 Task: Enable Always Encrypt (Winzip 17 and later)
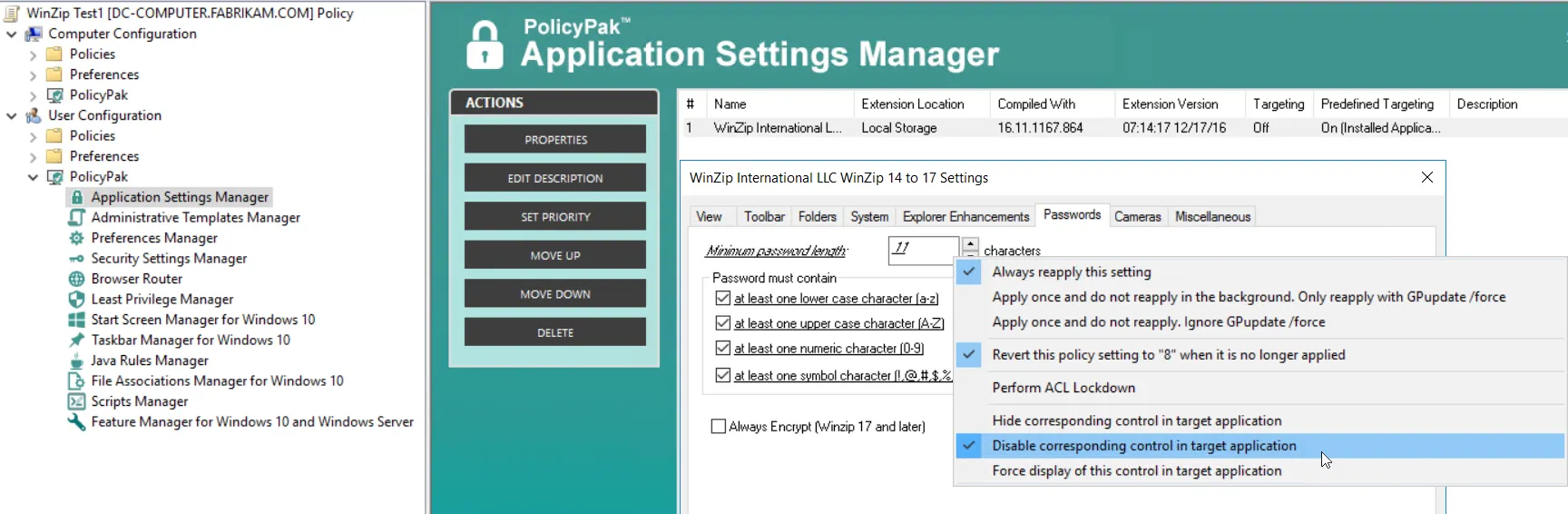click(719, 426)
